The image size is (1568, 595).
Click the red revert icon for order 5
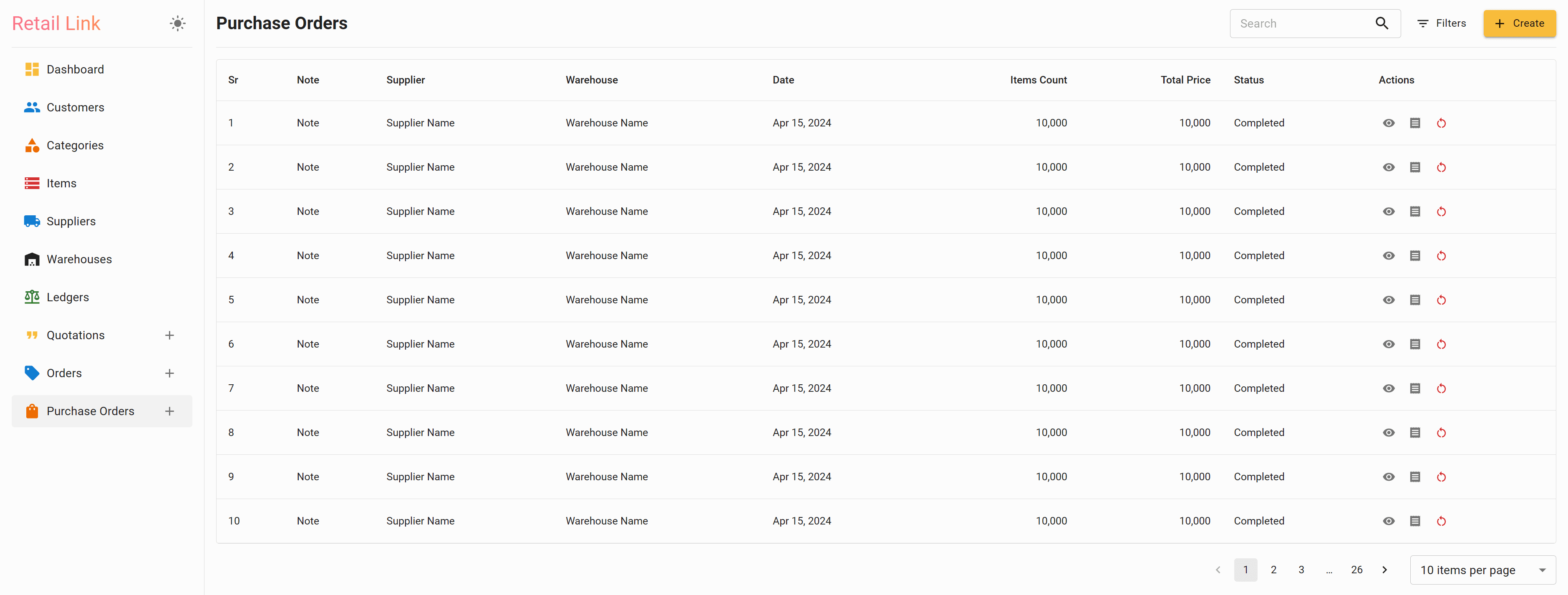pos(1441,300)
